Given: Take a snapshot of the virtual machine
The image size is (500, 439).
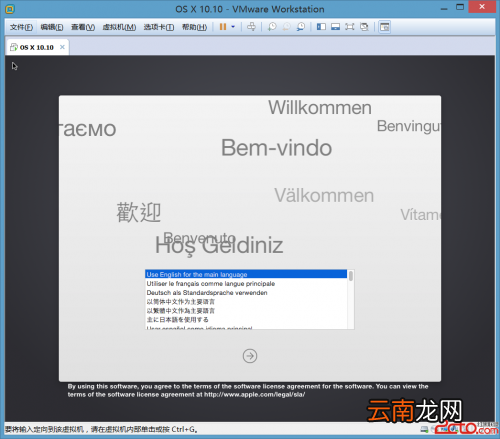Looking at the screenshot, I should coord(272,27).
